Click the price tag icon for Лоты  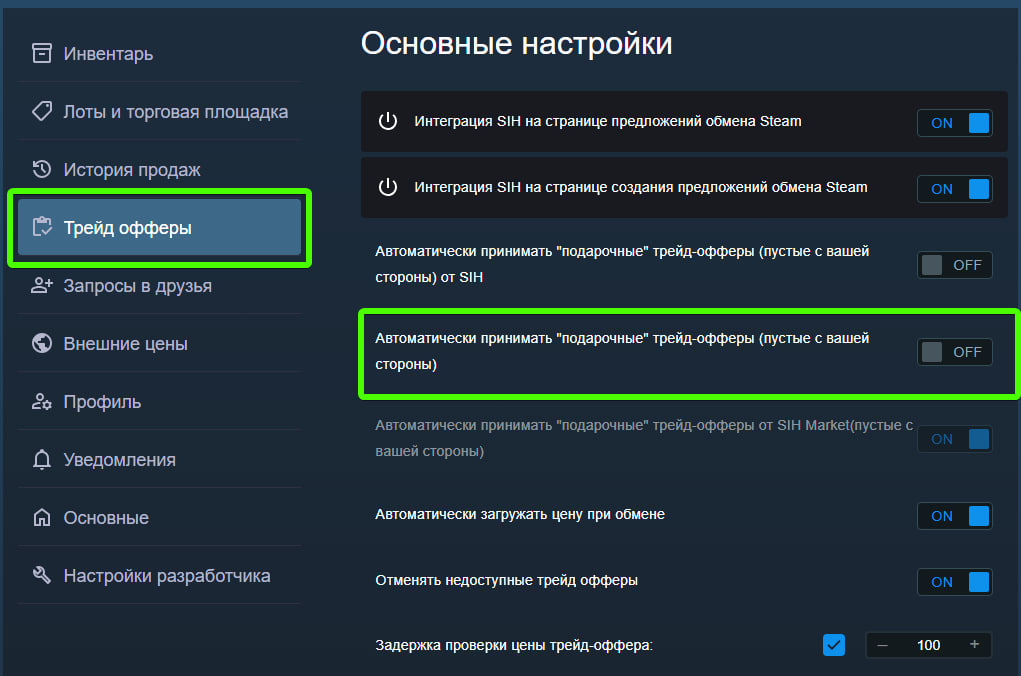tap(42, 111)
